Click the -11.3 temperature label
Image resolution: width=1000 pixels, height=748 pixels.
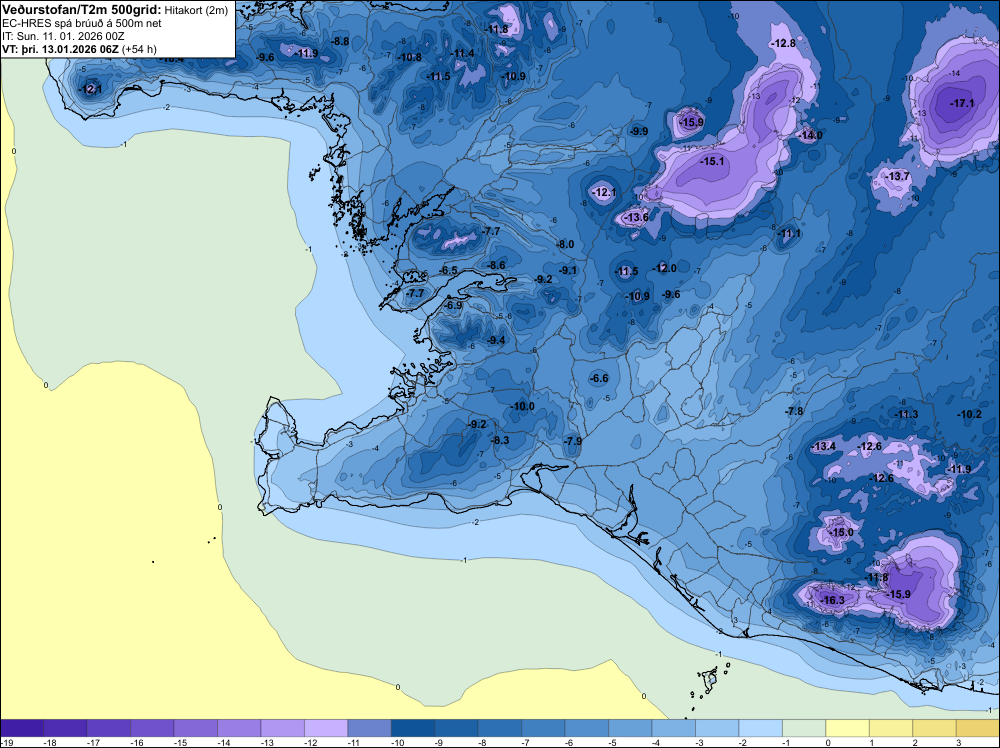(906, 414)
